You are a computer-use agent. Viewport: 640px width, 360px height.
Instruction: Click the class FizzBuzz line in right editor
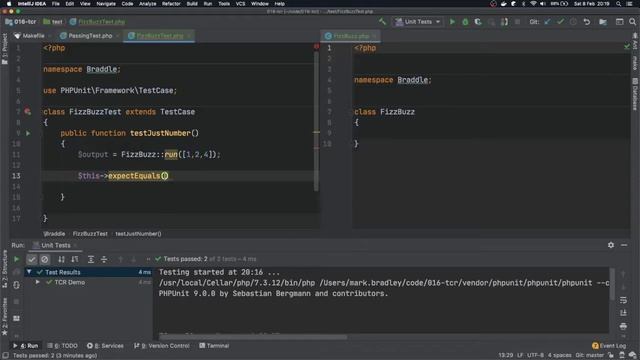click(384, 111)
